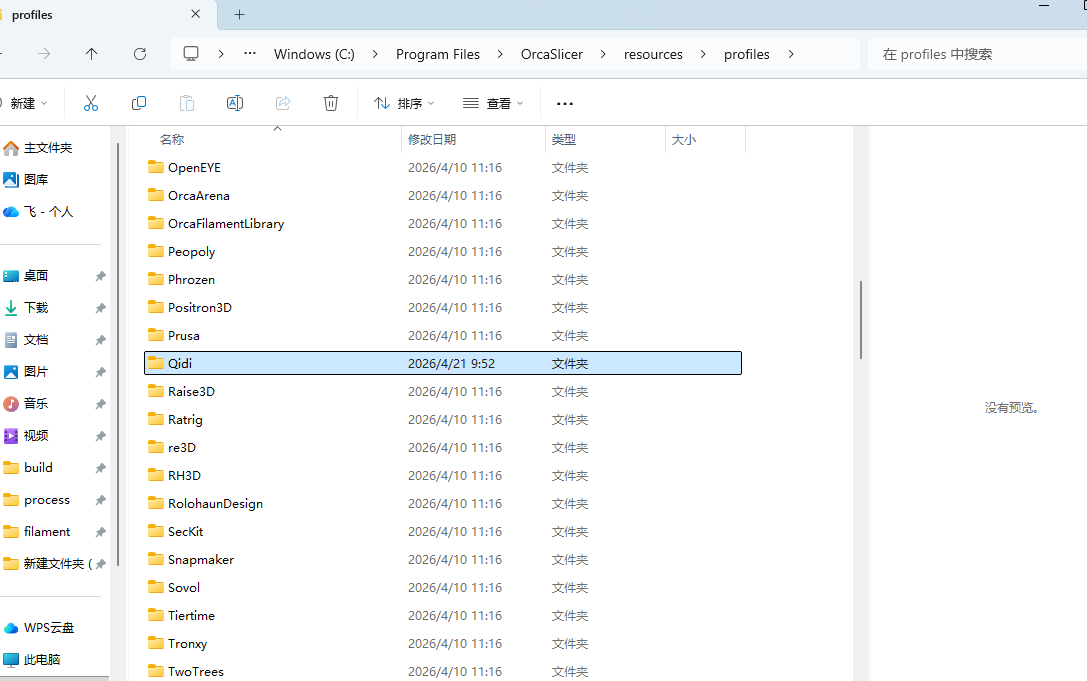Screen dimensions: 1087x681
Task: Expand the chevron after Windows (C:)
Action: (x=374, y=54)
